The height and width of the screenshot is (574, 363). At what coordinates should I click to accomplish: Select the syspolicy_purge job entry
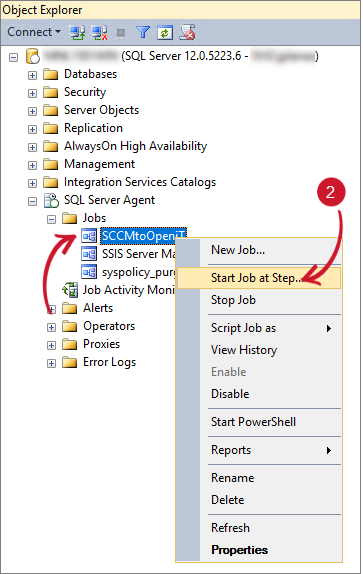138,272
